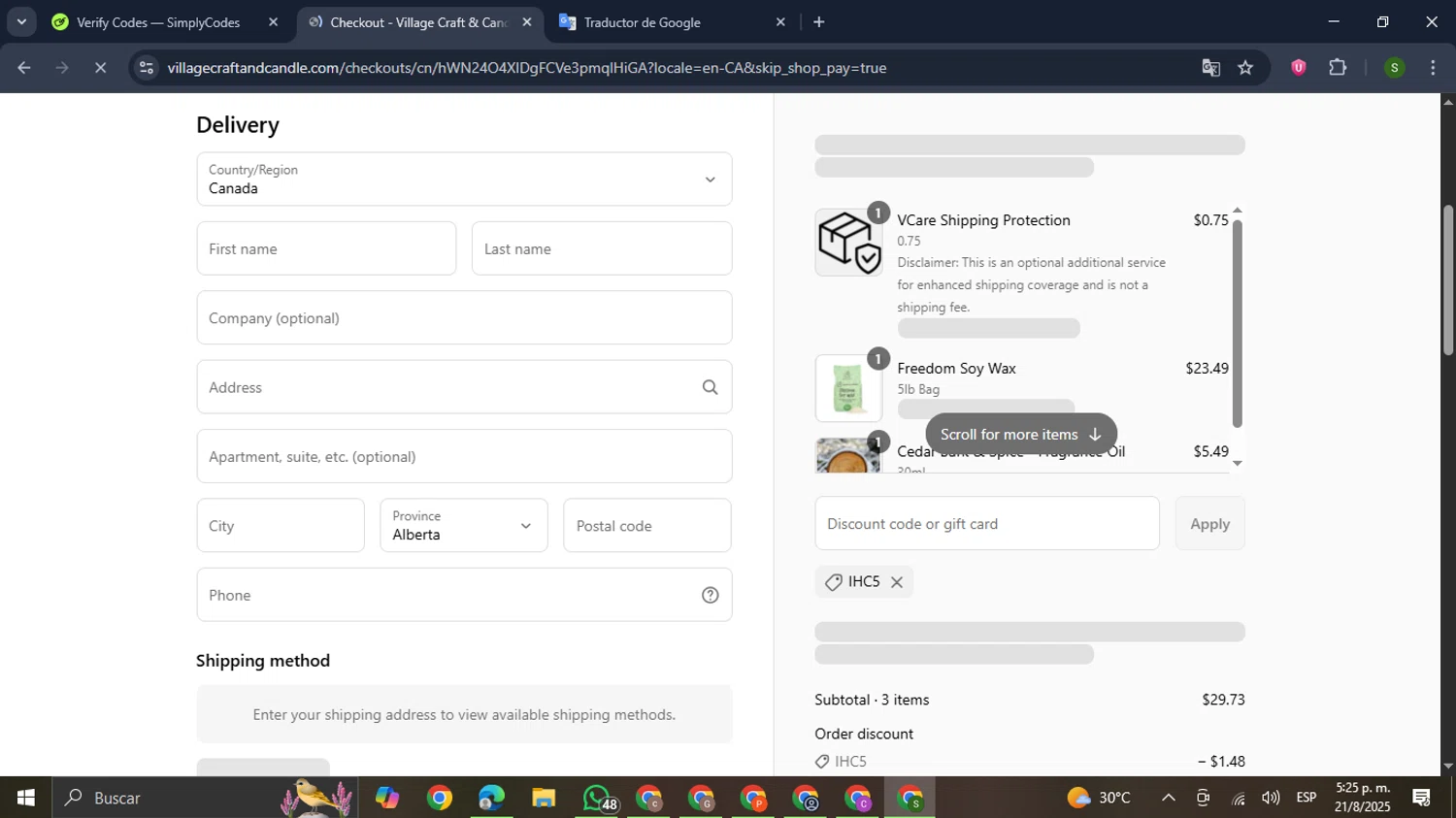This screenshot has height=818, width=1456.
Task: Remove the IHC5 discount tag
Action: coord(897,582)
